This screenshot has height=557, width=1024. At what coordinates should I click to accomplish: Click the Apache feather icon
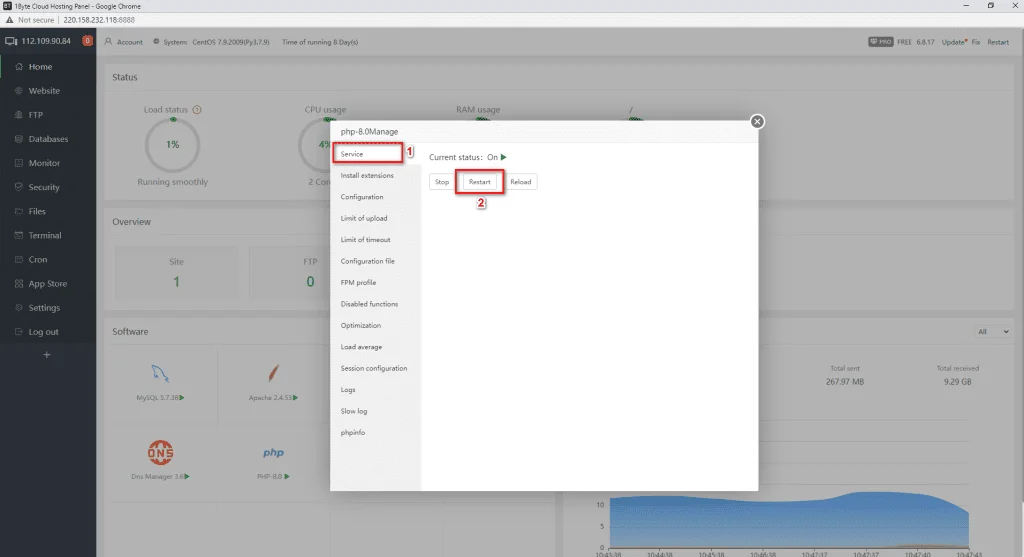click(273, 374)
